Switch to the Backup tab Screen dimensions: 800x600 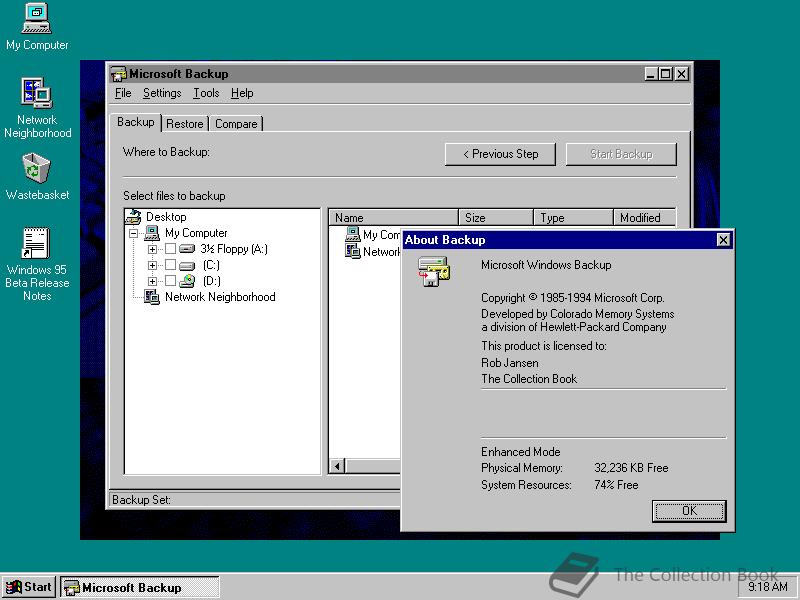[136, 122]
